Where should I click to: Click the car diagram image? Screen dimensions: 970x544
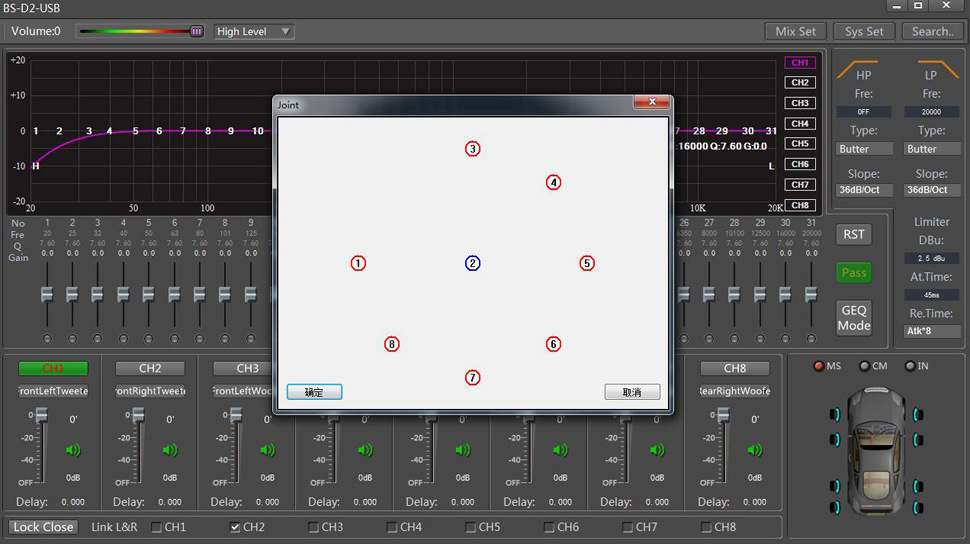point(875,451)
